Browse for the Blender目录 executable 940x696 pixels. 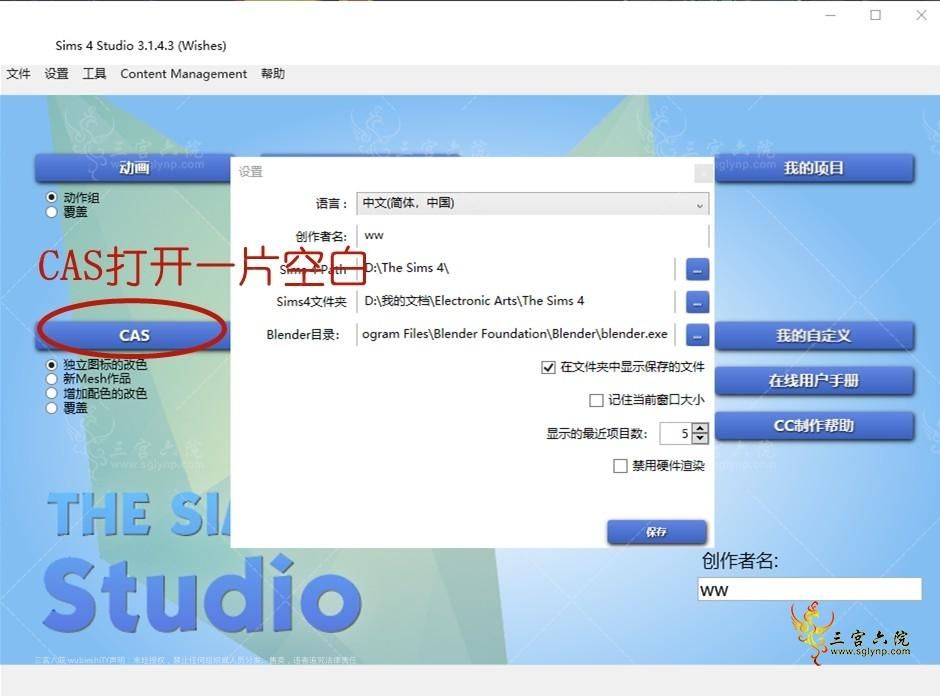(697, 336)
